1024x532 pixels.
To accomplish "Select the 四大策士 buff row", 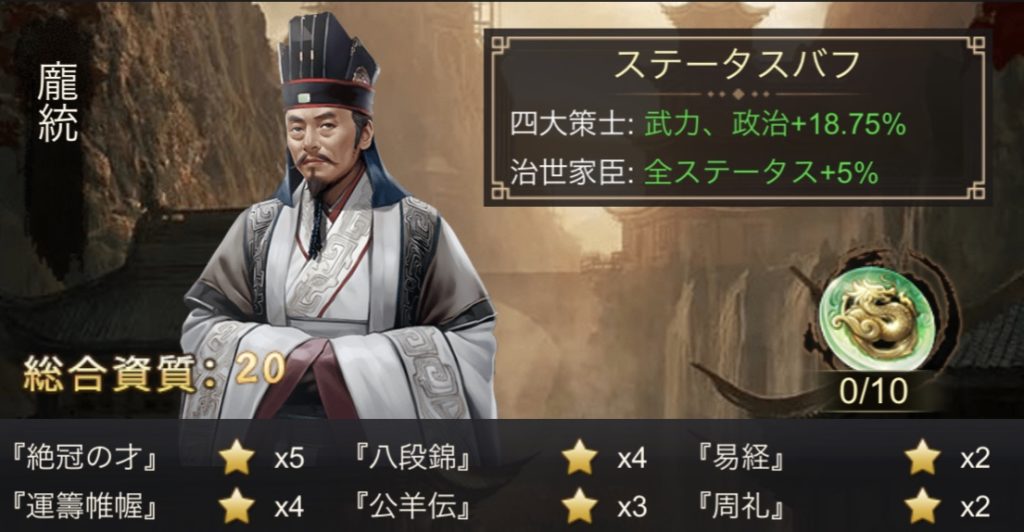I will (708, 124).
